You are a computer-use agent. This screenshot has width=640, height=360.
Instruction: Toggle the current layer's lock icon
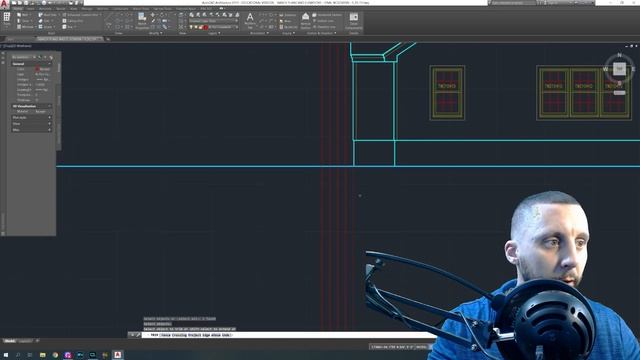201,27
